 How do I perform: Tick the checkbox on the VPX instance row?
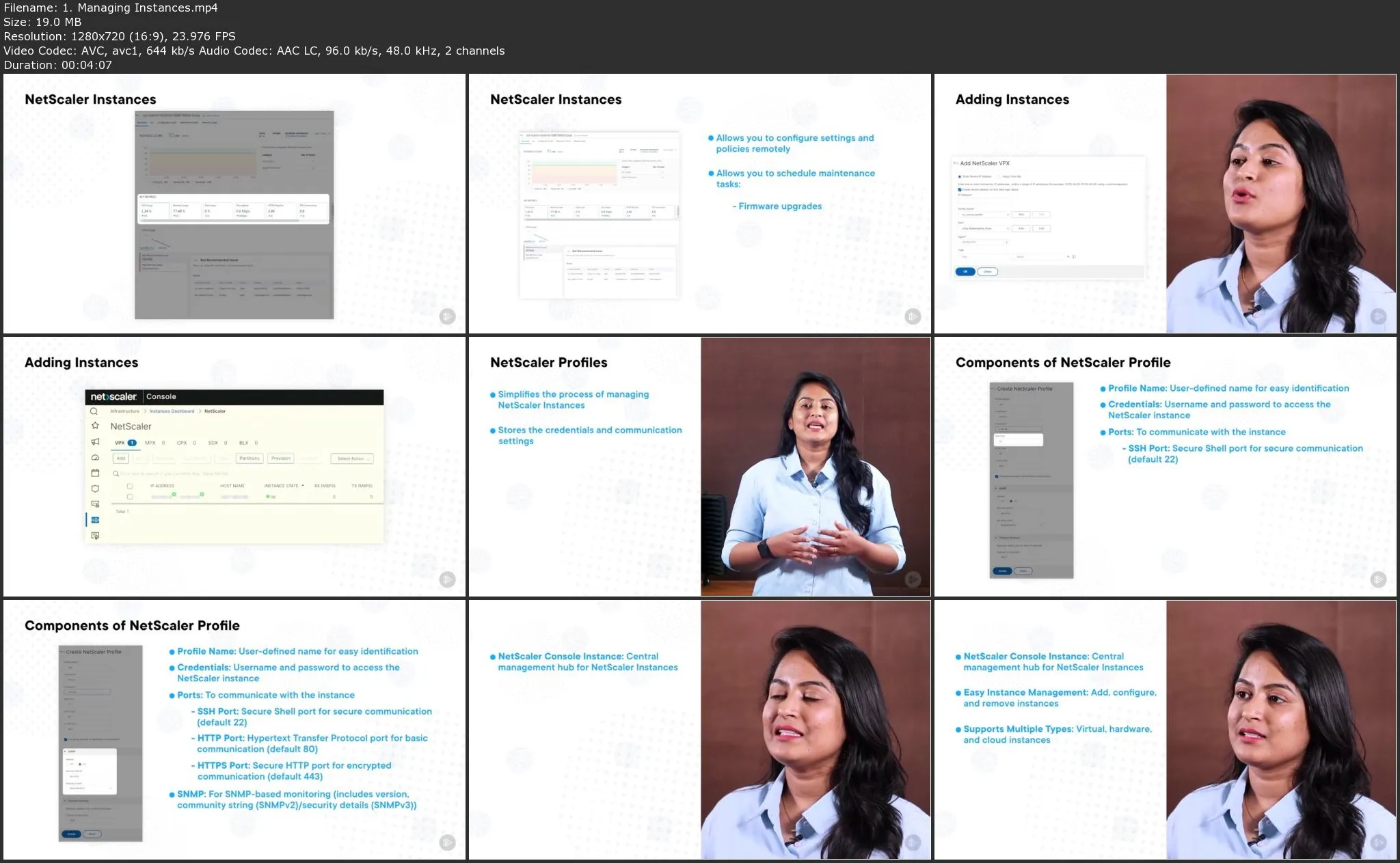point(129,497)
